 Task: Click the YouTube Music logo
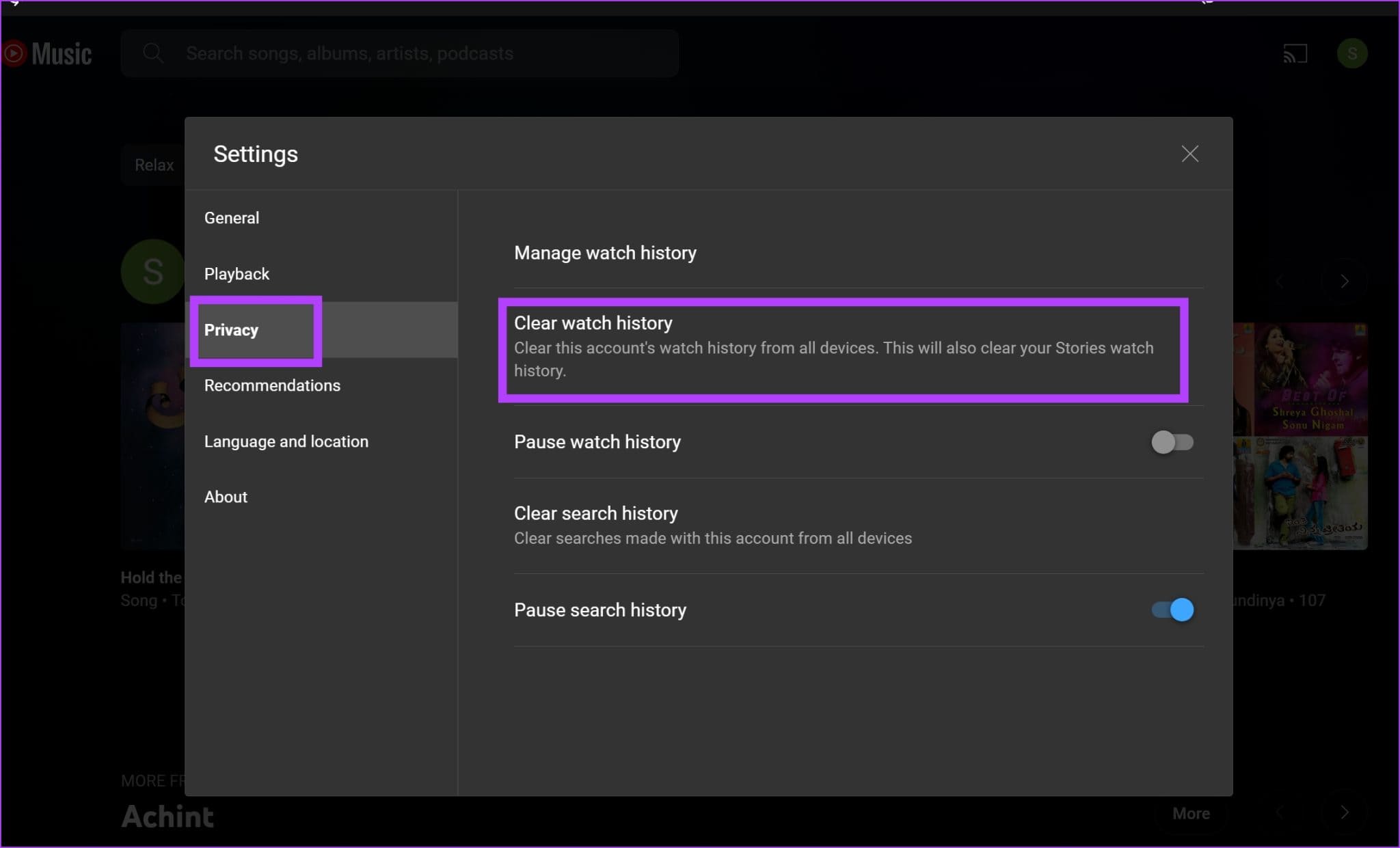(x=46, y=53)
